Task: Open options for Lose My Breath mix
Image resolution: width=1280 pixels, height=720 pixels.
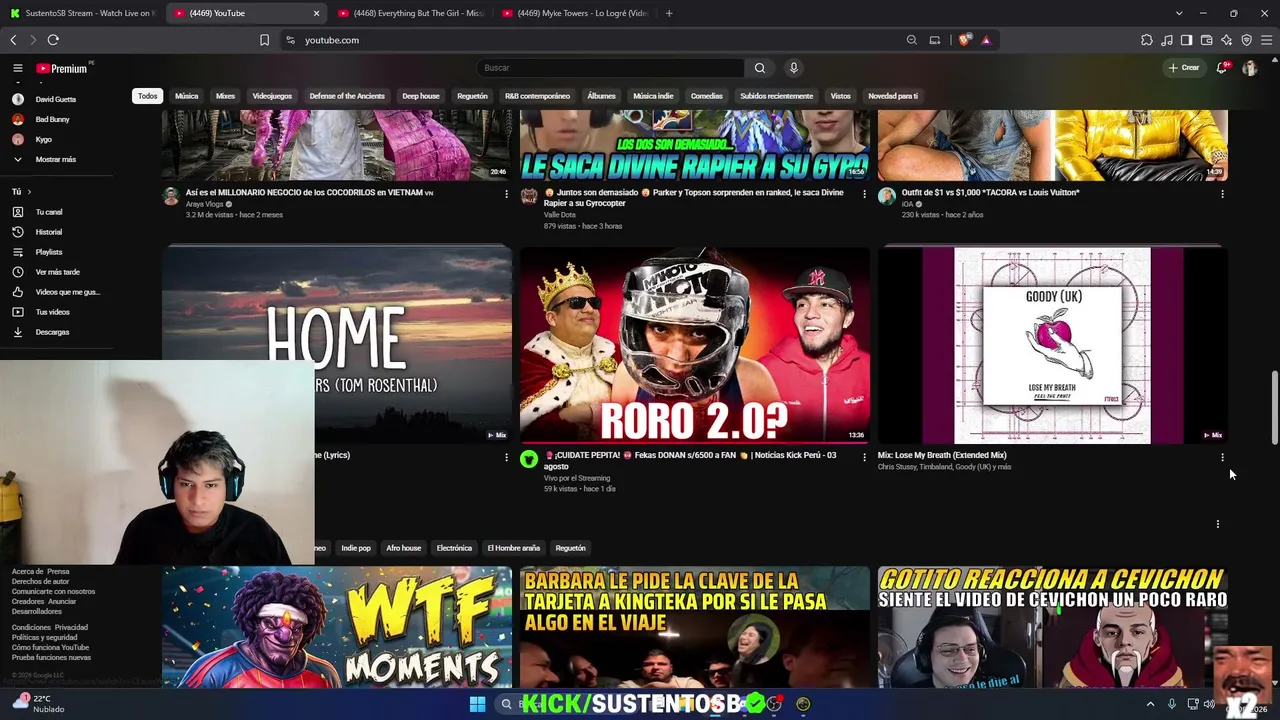Action: coord(1222,457)
